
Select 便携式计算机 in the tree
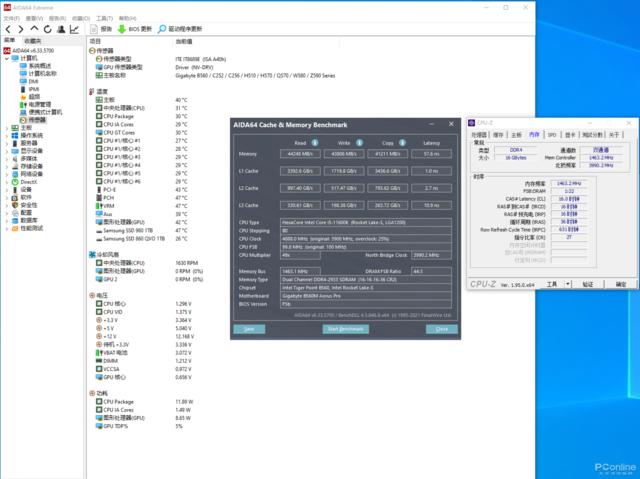point(41,112)
